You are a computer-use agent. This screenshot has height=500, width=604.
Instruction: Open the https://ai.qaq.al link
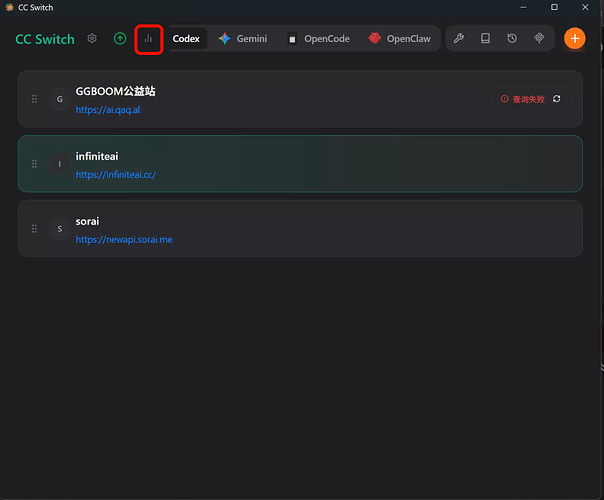[108, 110]
